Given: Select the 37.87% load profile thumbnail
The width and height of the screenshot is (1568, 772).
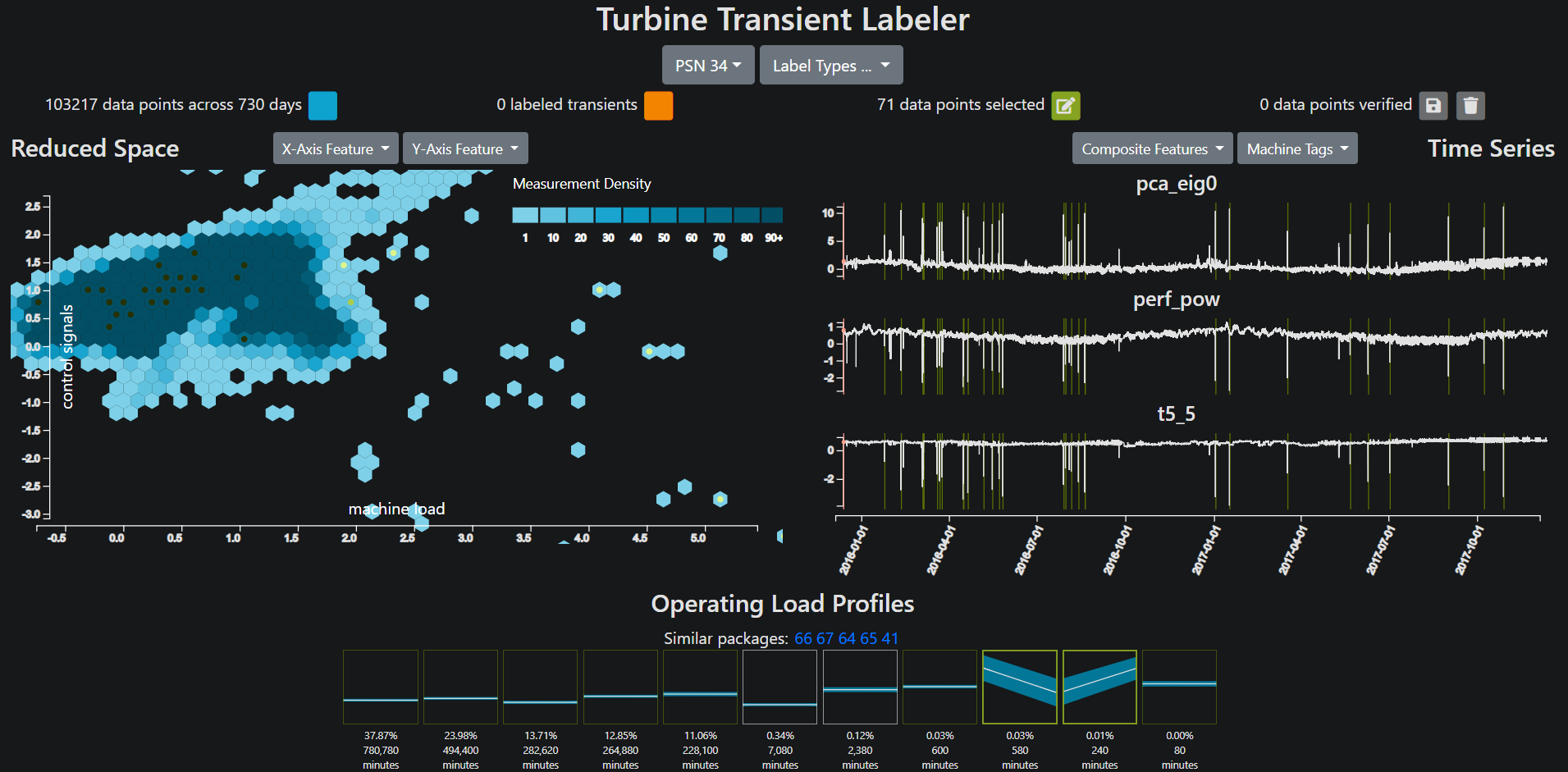Looking at the screenshot, I should coord(381,687).
